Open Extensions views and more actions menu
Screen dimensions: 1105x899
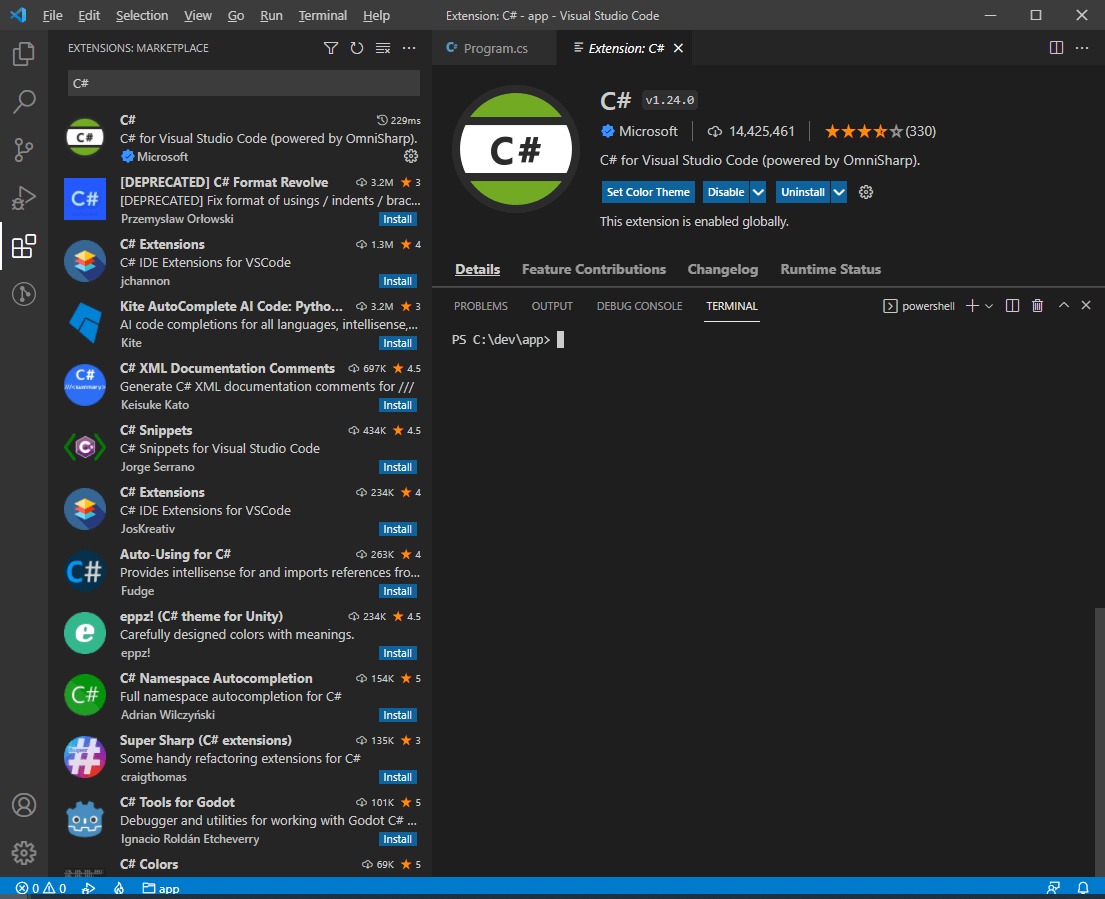tap(409, 48)
